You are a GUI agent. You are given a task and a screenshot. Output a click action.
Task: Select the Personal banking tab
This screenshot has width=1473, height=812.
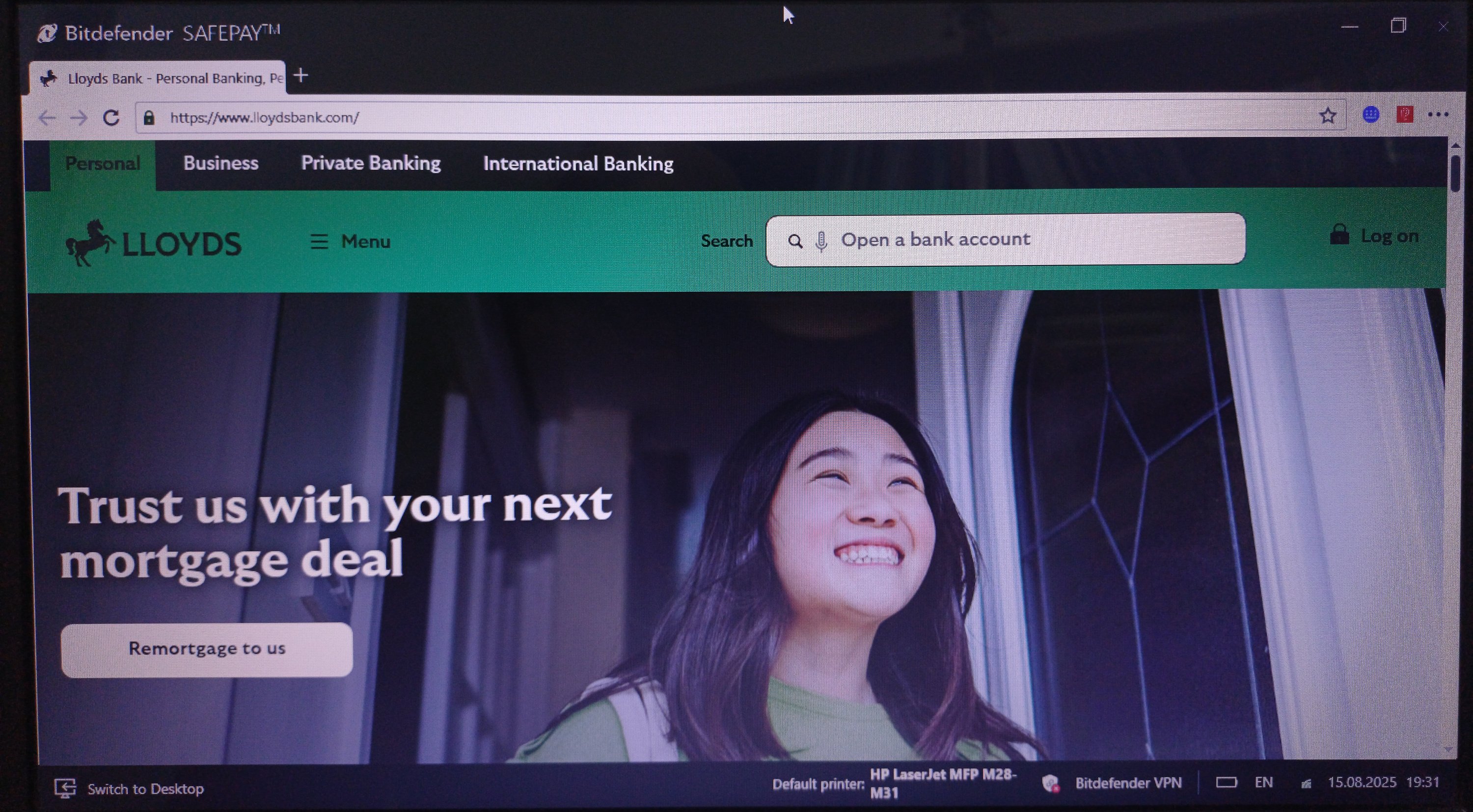102,163
